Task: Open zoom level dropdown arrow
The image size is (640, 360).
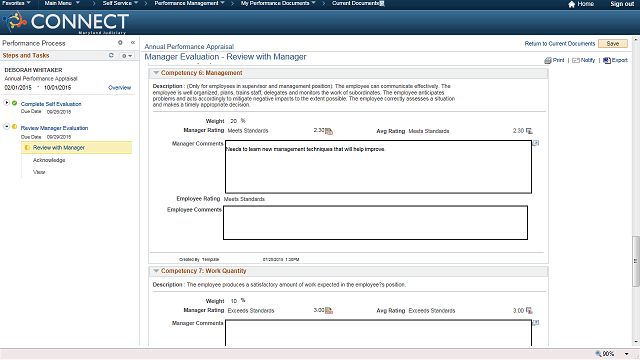Action: 627,354
